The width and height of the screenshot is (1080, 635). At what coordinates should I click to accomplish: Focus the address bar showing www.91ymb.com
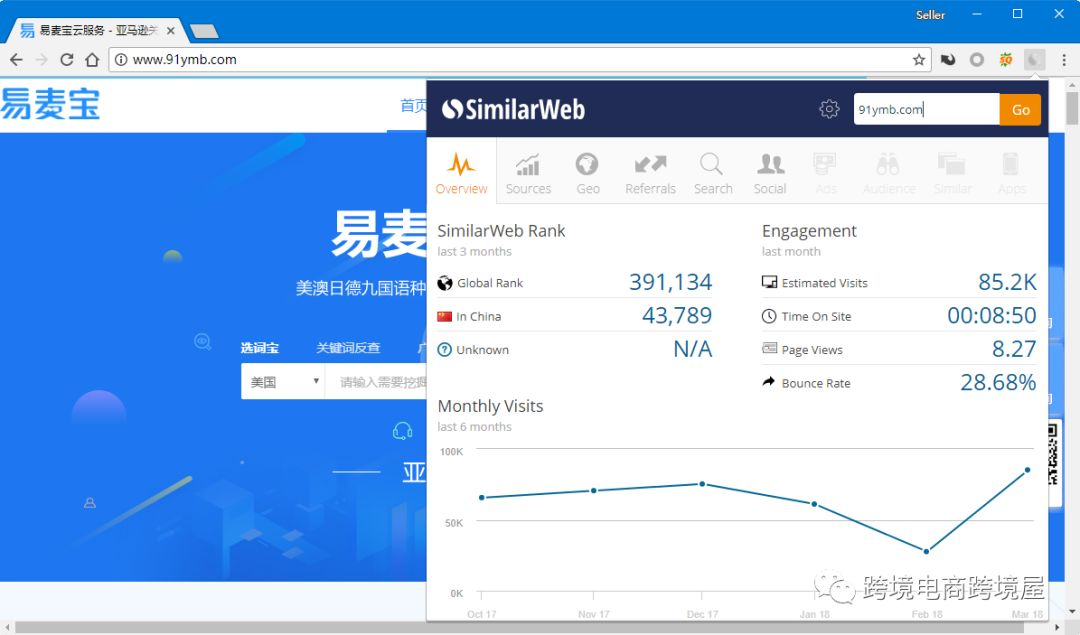[x=520, y=60]
